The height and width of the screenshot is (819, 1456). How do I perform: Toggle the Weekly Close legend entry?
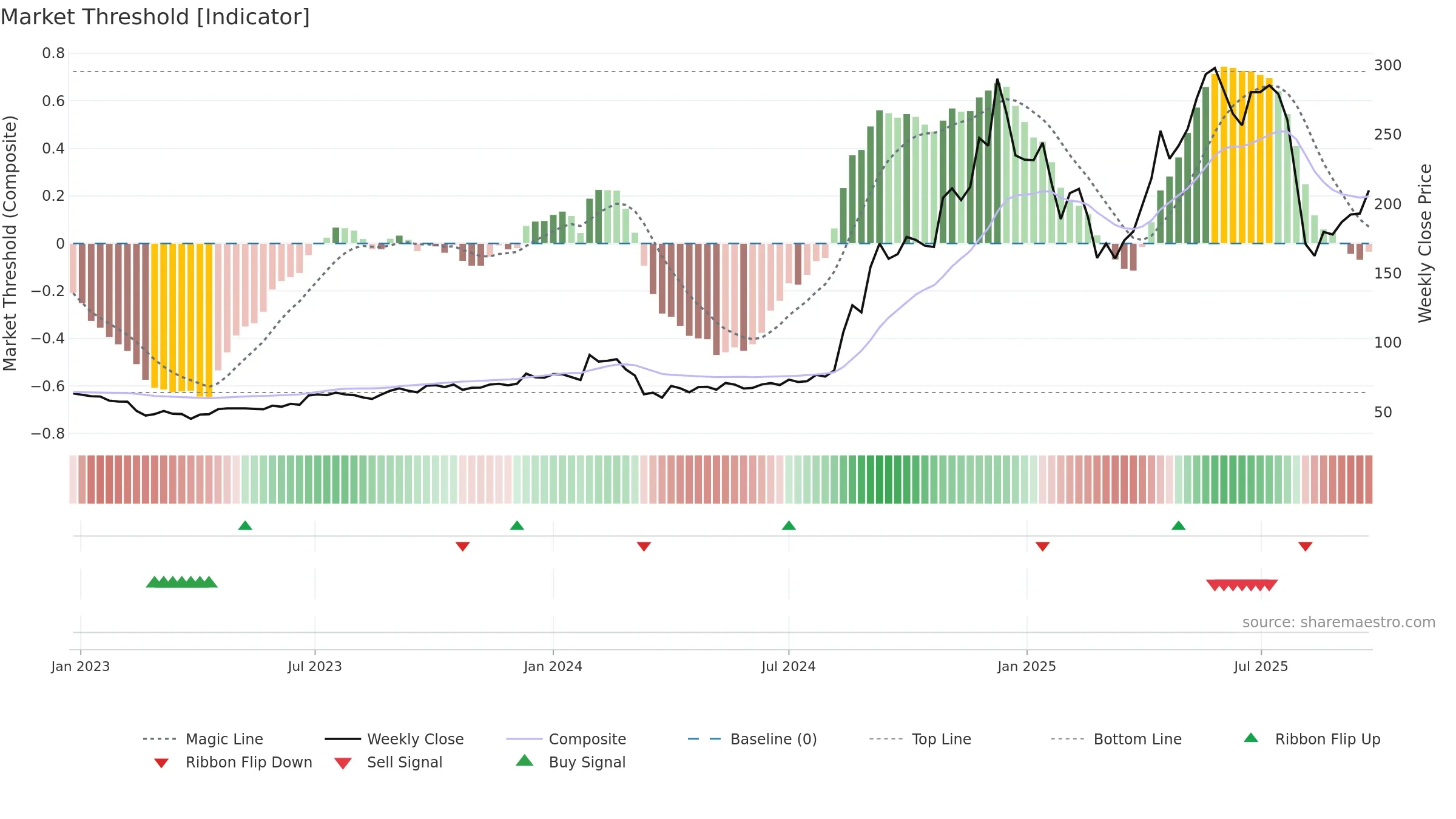coord(394,739)
